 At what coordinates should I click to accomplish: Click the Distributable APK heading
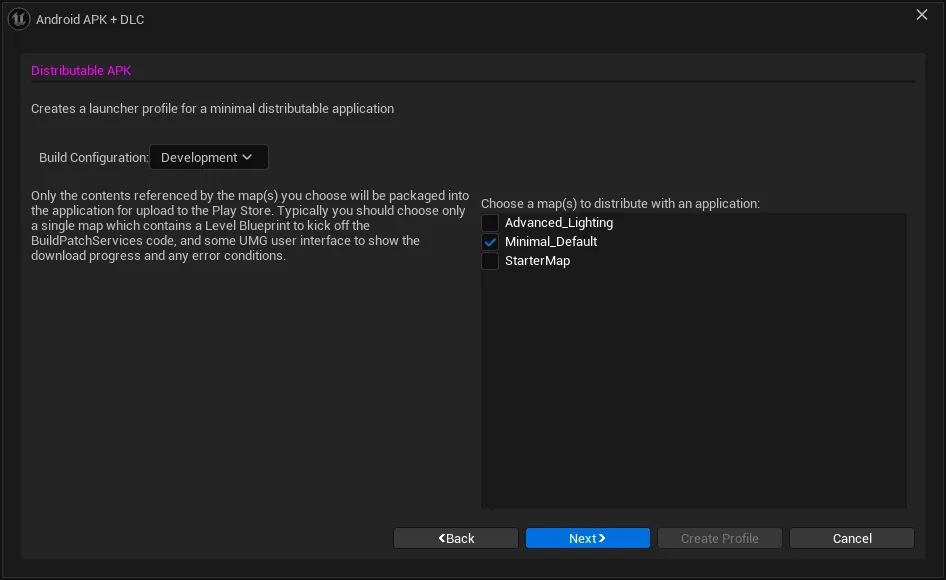click(81, 71)
